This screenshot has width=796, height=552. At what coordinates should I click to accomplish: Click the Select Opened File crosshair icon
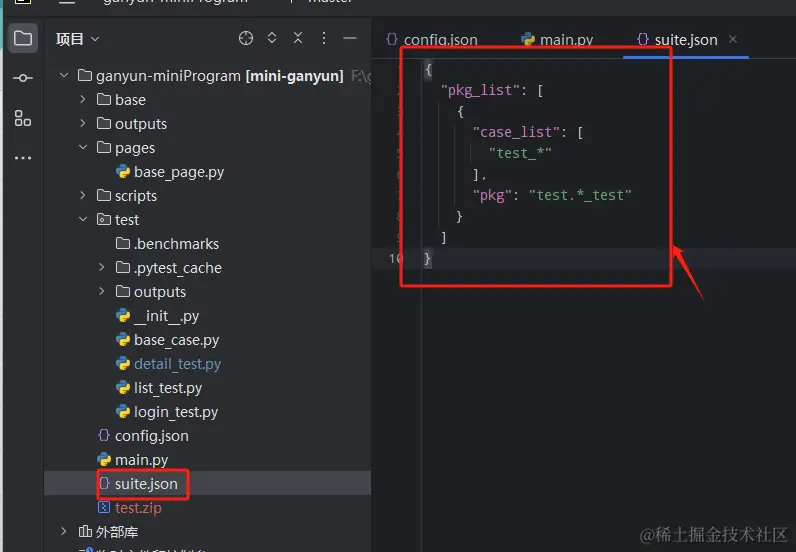(x=246, y=38)
